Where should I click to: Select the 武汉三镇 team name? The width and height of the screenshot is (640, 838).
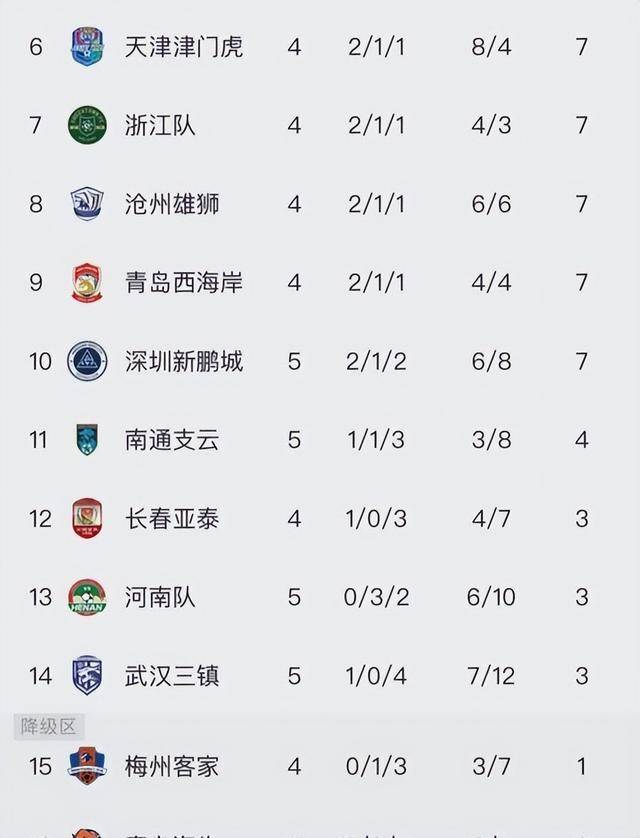point(172,676)
